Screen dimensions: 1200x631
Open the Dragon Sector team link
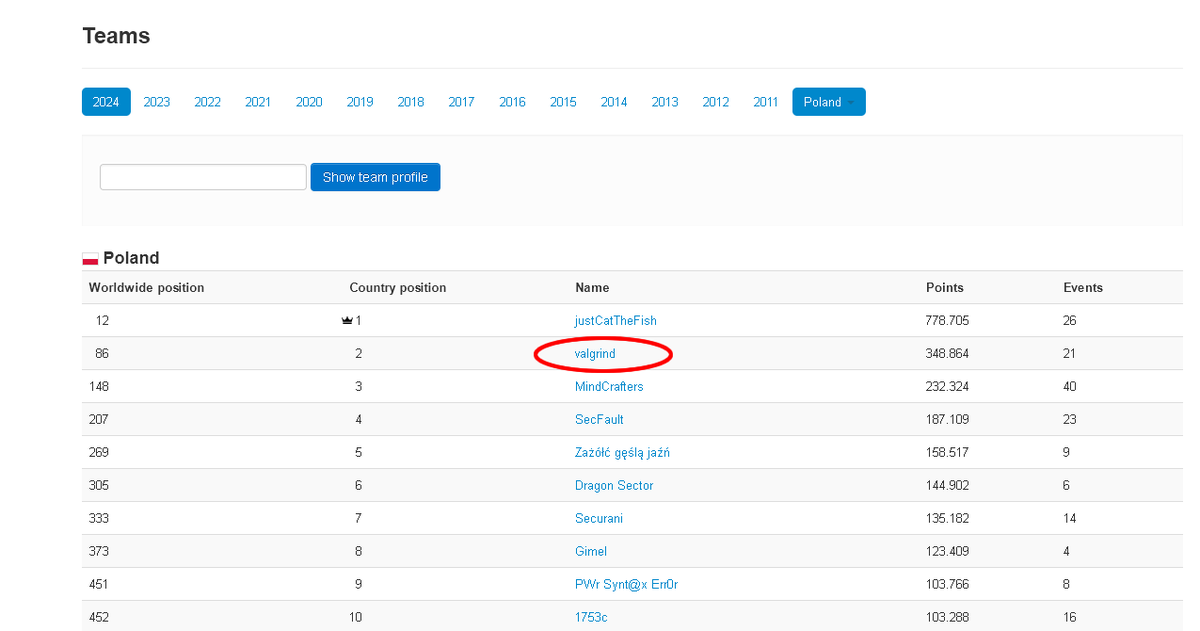coord(614,486)
